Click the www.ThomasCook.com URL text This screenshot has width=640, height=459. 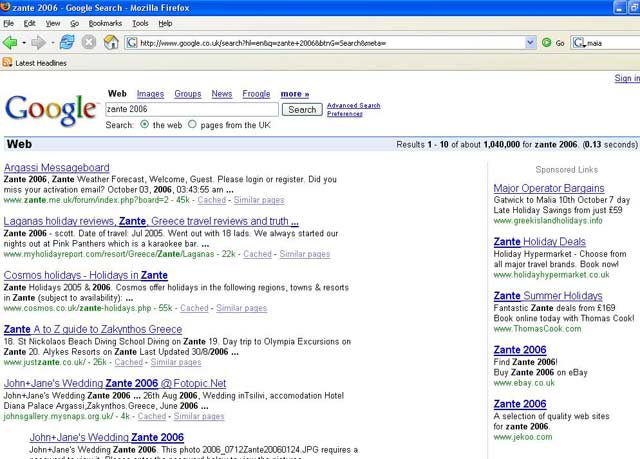(x=538, y=329)
